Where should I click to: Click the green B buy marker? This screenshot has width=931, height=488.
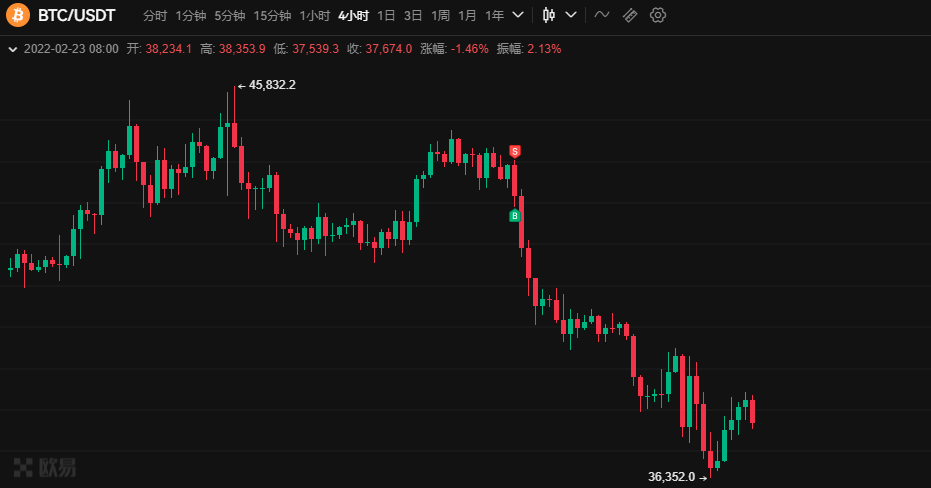click(515, 216)
